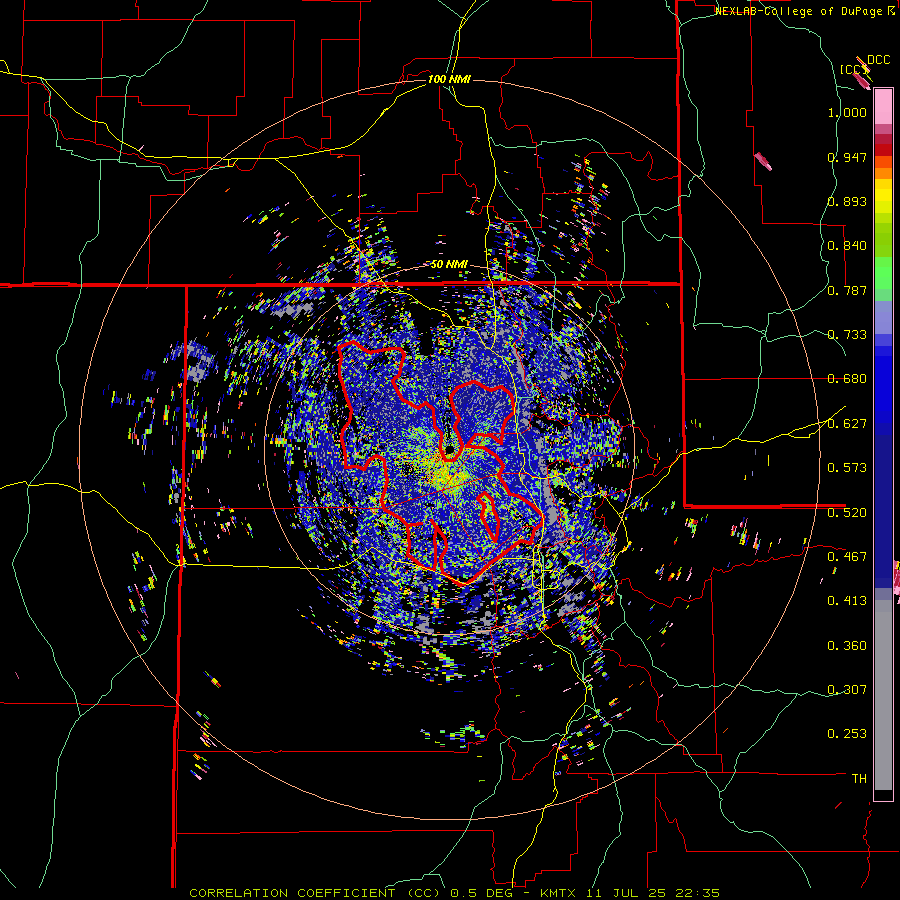Click the 0.787 scale value
Image resolution: width=900 pixels, height=900 pixels.
tap(847, 290)
